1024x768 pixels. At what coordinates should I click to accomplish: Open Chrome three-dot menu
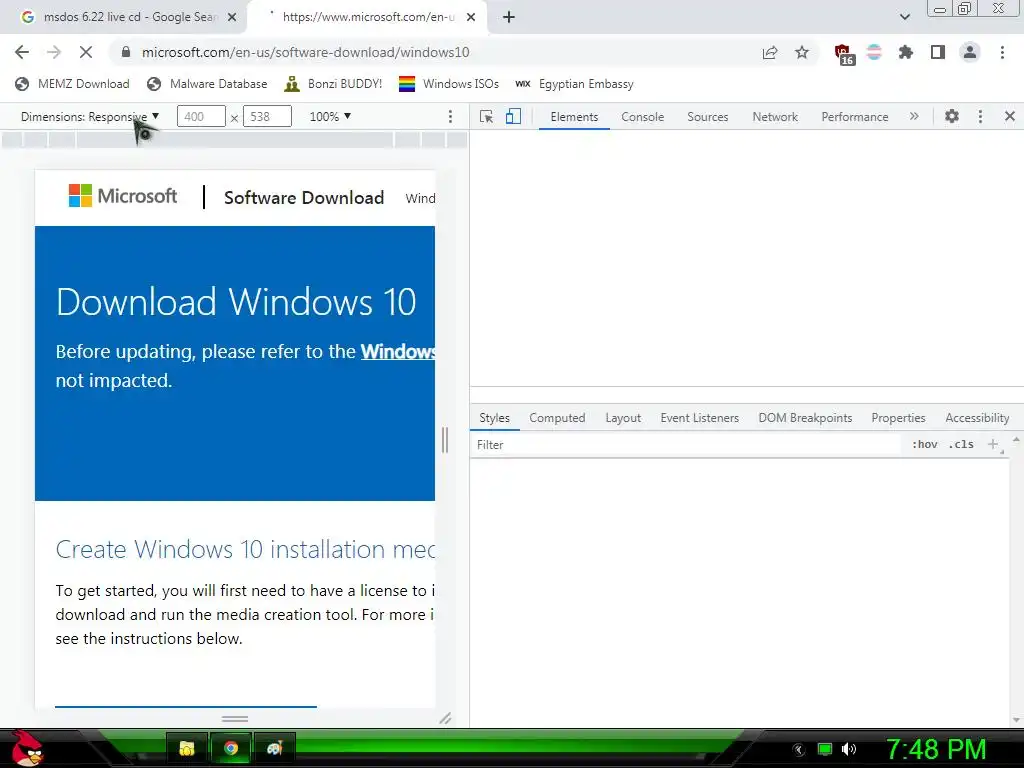[1002, 52]
